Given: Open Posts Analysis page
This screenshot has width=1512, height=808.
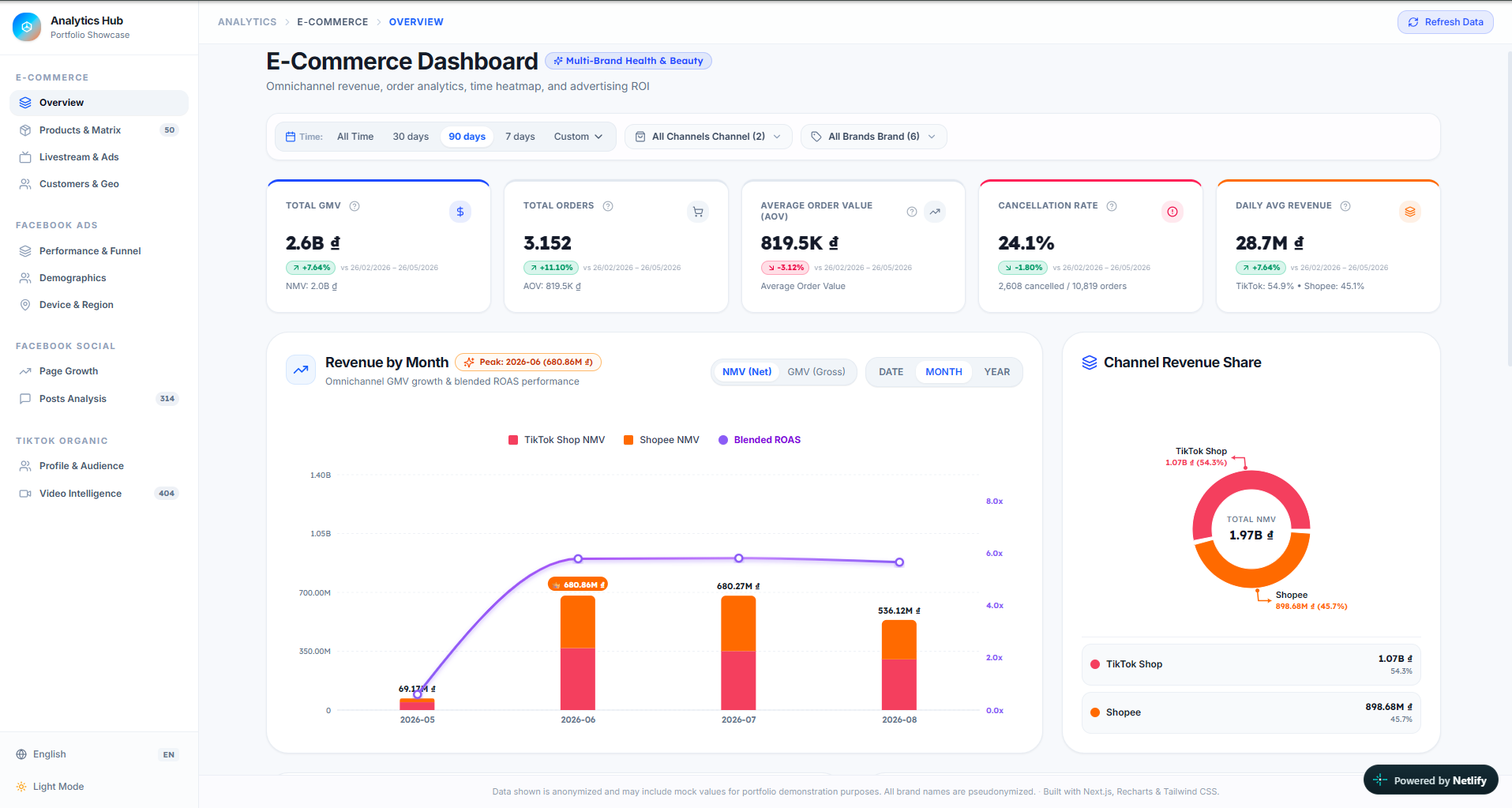Looking at the screenshot, I should tap(99, 399).
